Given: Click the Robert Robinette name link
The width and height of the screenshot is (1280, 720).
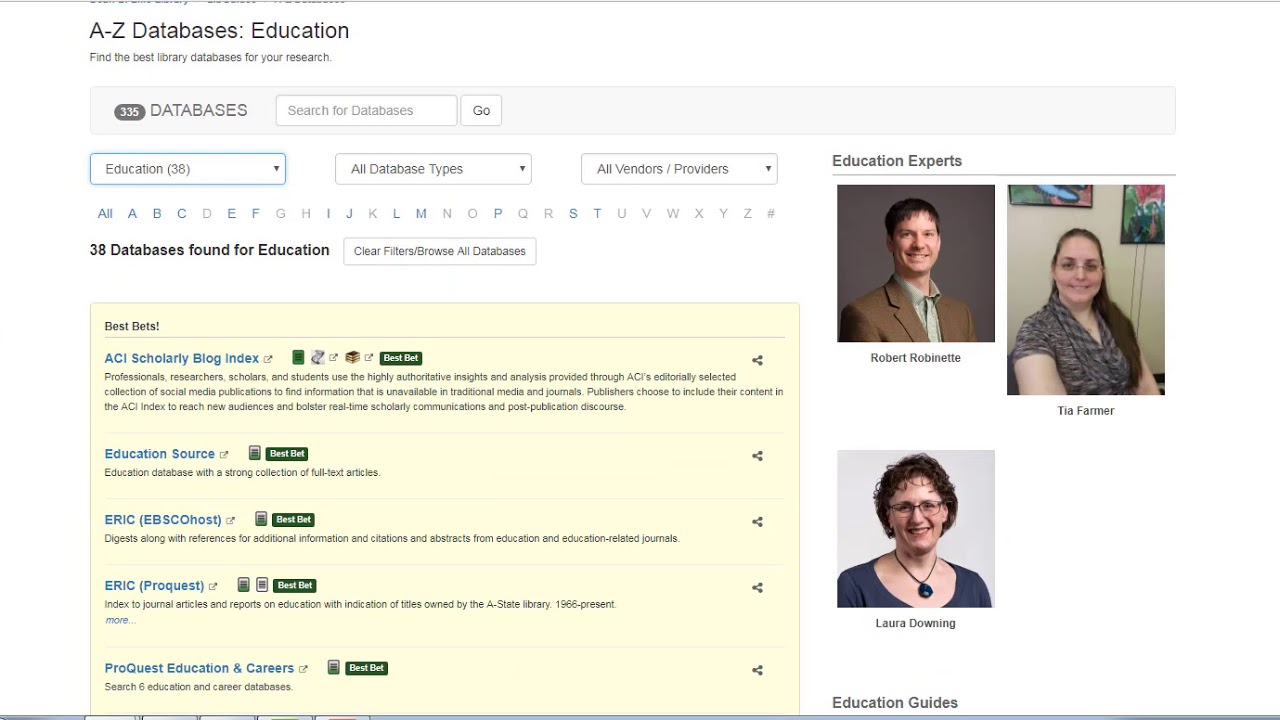Looking at the screenshot, I should coord(916,358).
